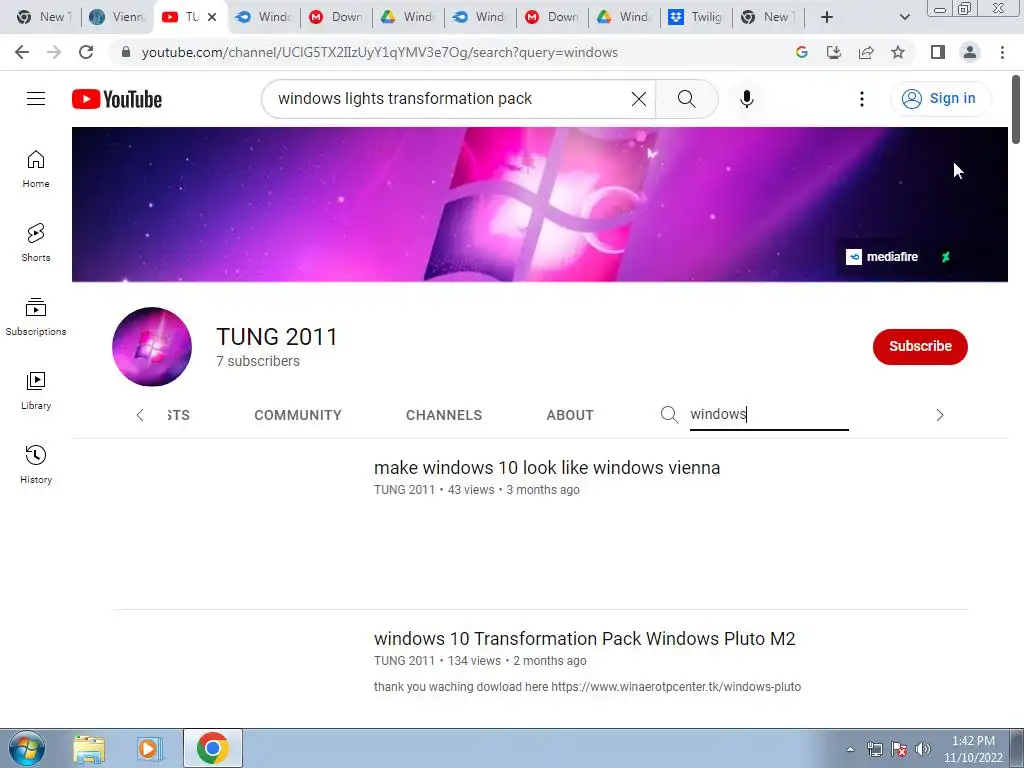Open a new browser tab

click(827, 17)
